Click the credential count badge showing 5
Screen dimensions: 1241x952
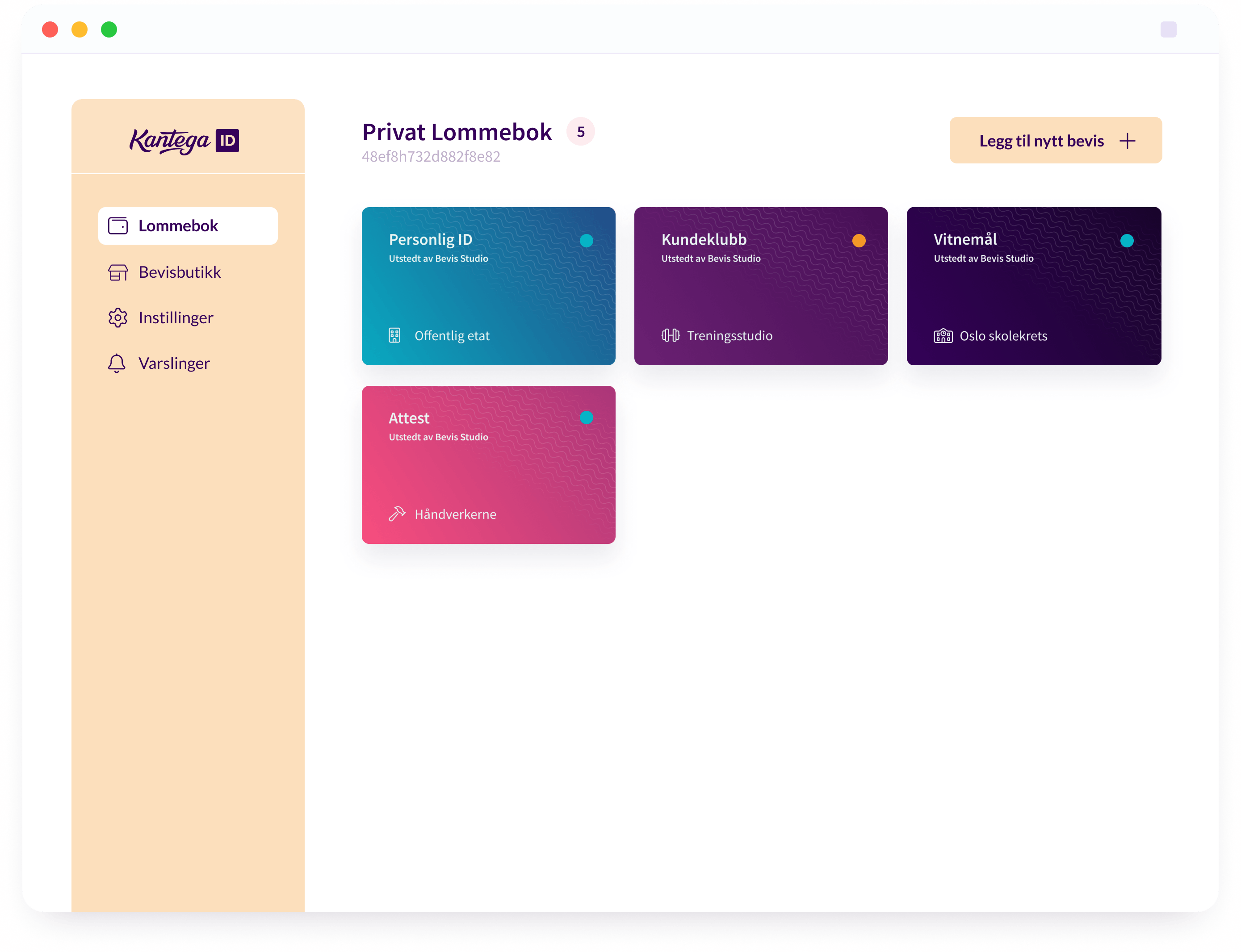click(x=581, y=132)
